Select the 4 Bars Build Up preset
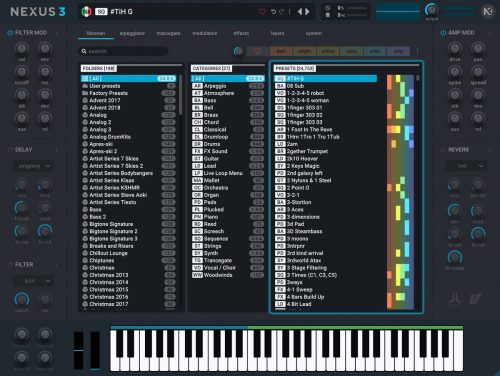This screenshot has width=500, height=376. [326, 297]
